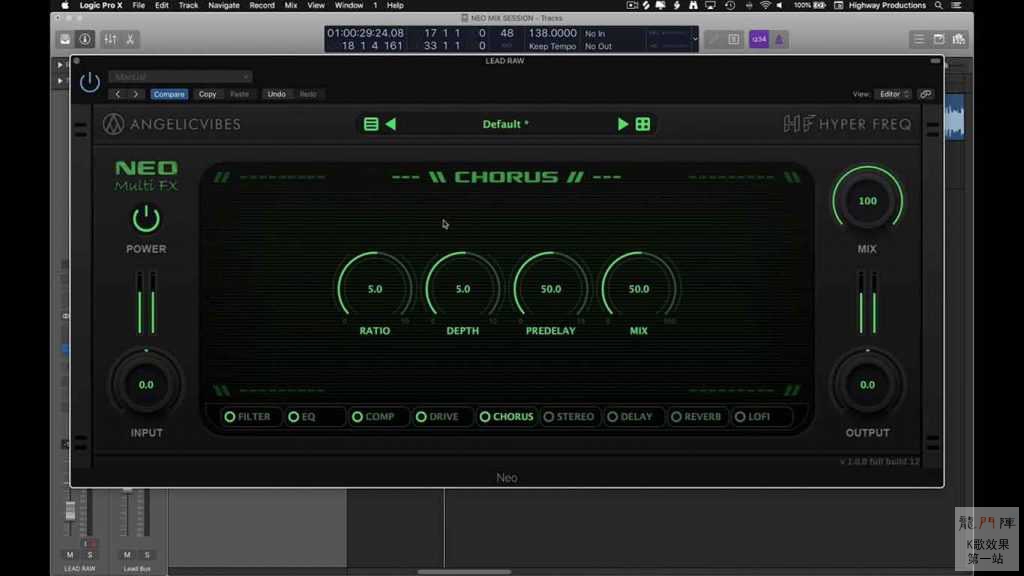Toggle the plugin window link button

coord(925,94)
